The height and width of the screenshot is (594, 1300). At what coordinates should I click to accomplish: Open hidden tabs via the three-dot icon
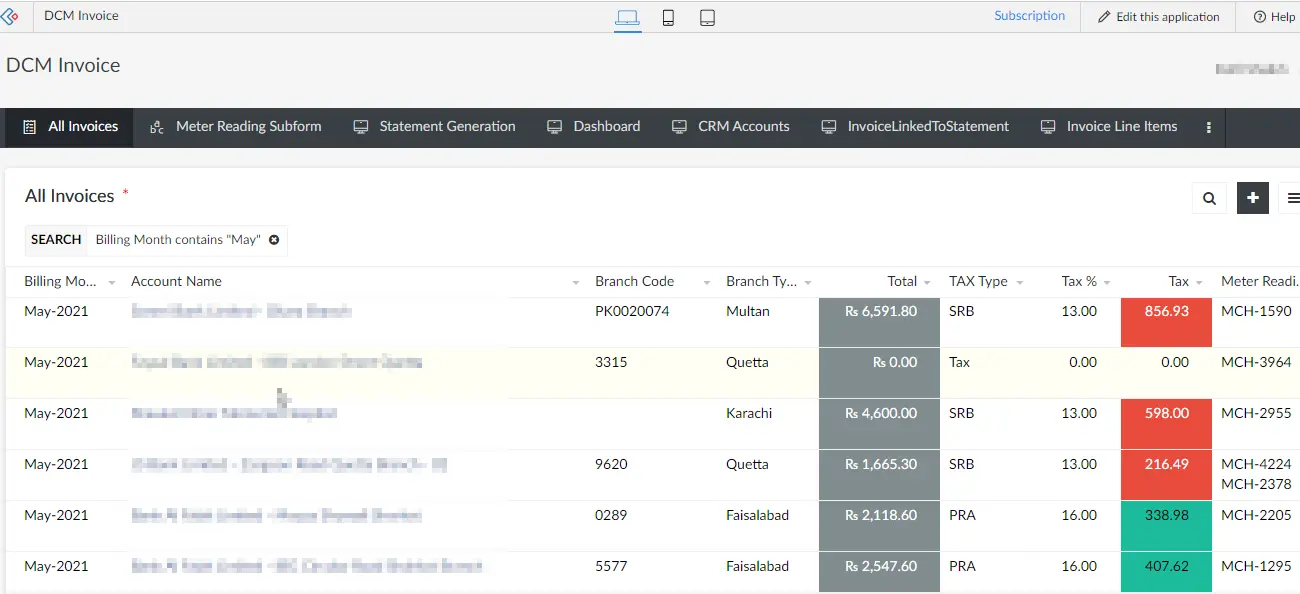(1208, 127)
